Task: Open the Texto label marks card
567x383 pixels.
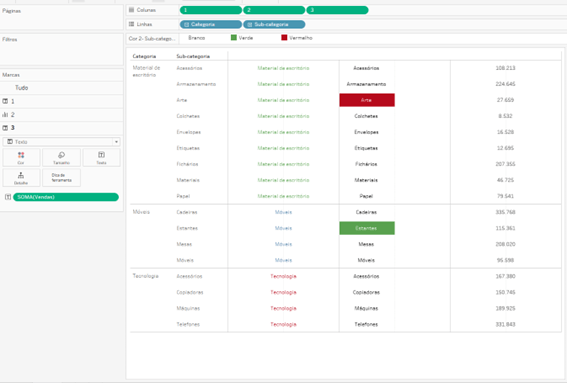Action: pos(101,158)
